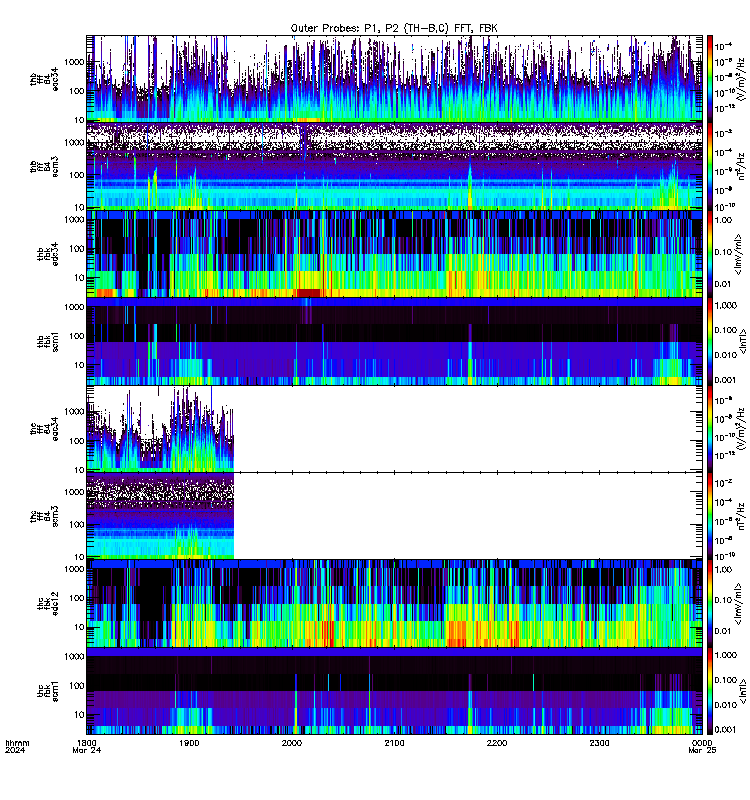Click the nT²/Hz unit label of the thc scm3 color bar

click(740, 516)
